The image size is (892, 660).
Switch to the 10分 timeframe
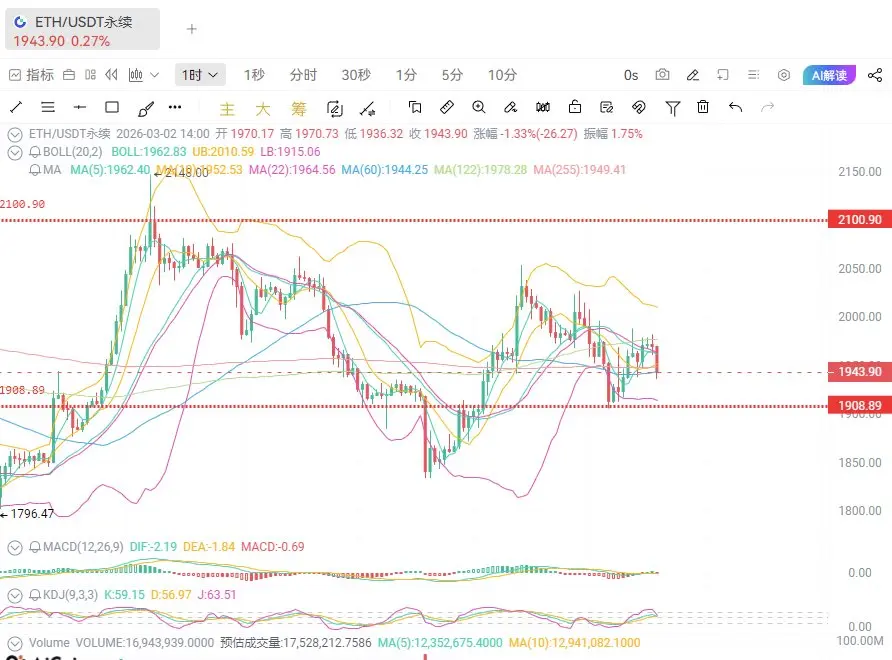[x=502, y=75]
